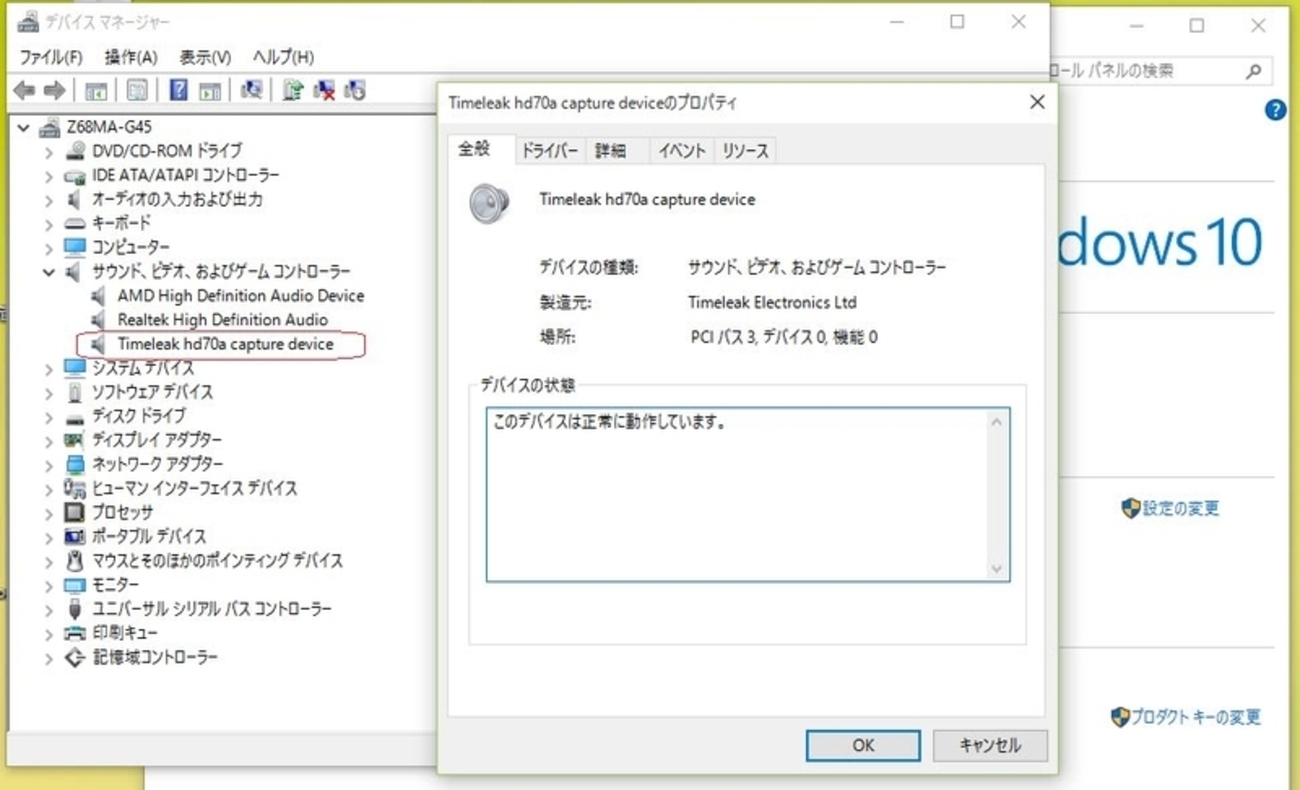Open the 表示(V) menu
This screenshot has width=1300, height=790.
(x=205, y=57)
